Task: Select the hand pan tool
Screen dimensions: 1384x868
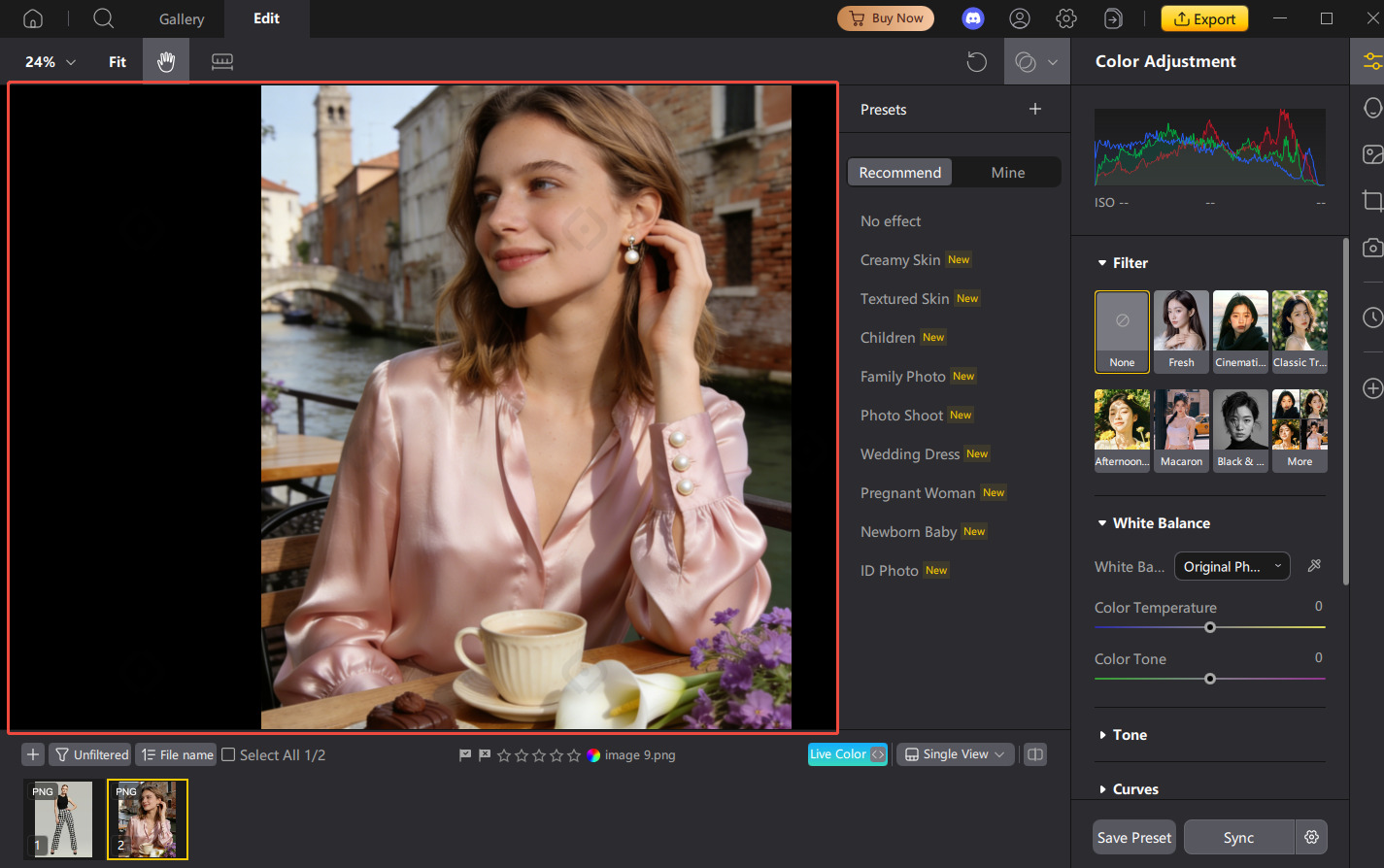Action: coord(166,62)
